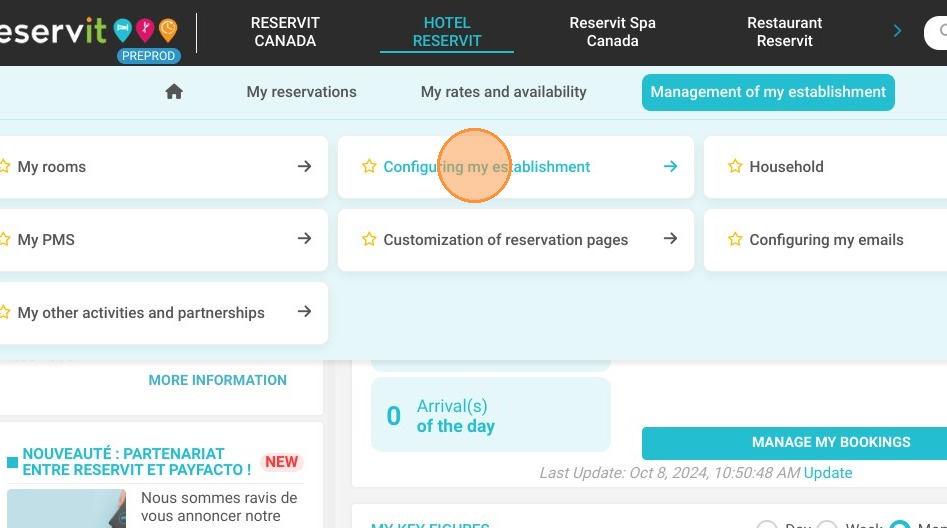This screenshot has height=528, width=947.
Task: Arrow on My other activities and partnerships
Action: click(x=304, y=312)
